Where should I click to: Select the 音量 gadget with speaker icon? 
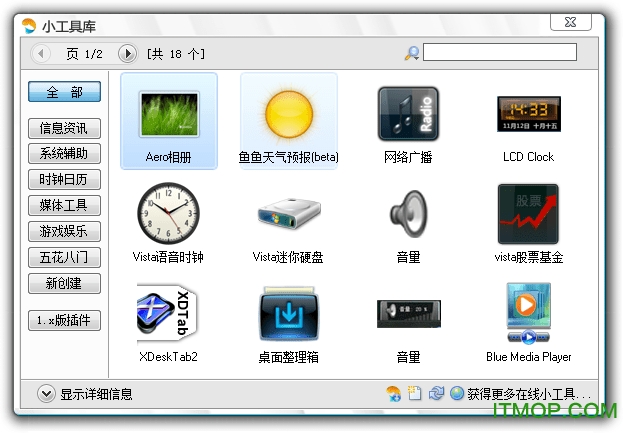(x=408, y=227)
